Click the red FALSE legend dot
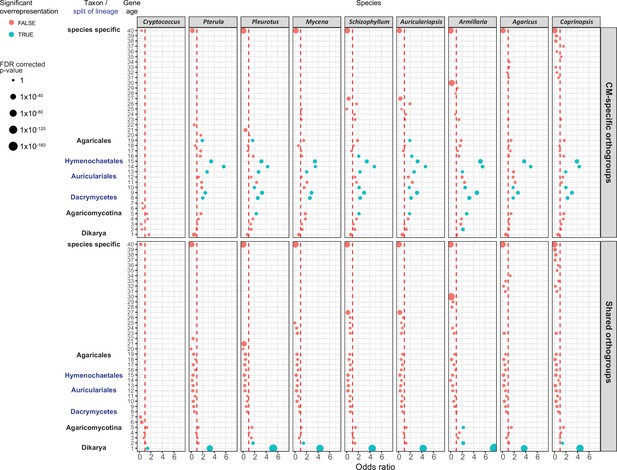Image resolution: width=617 pixels, height=470 pixels. pos(11,23)
